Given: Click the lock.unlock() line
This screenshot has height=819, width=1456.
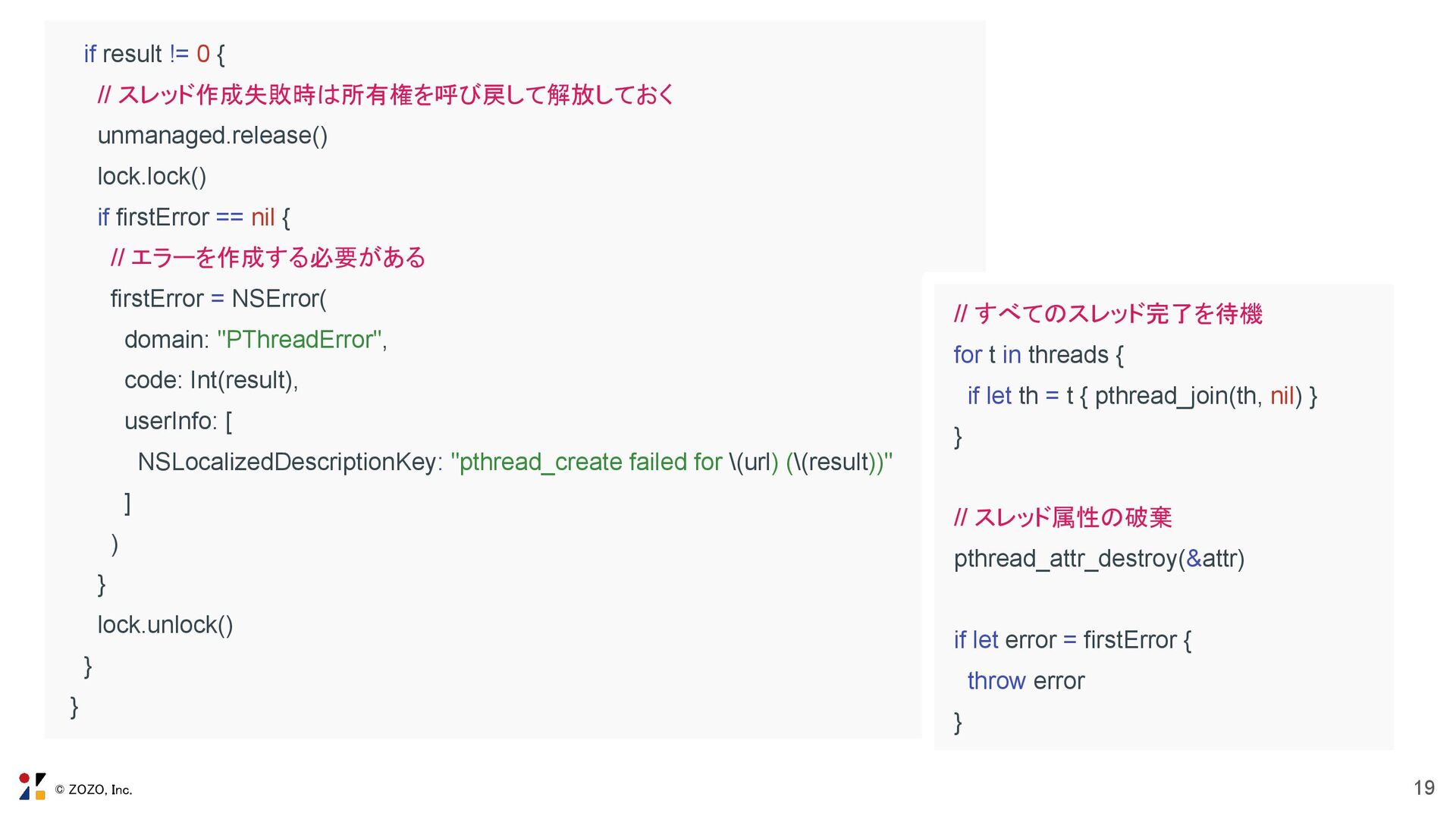Looking at the screenshot, I should (165, 625).
